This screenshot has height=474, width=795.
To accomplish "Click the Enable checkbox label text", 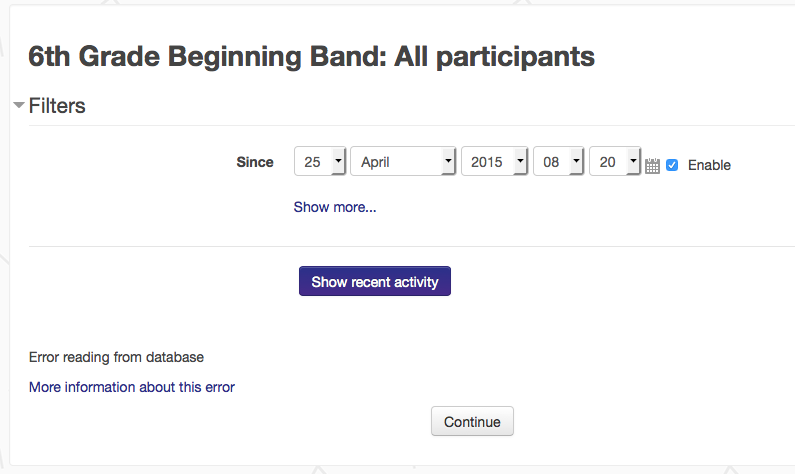I will [x=709, y=165].
